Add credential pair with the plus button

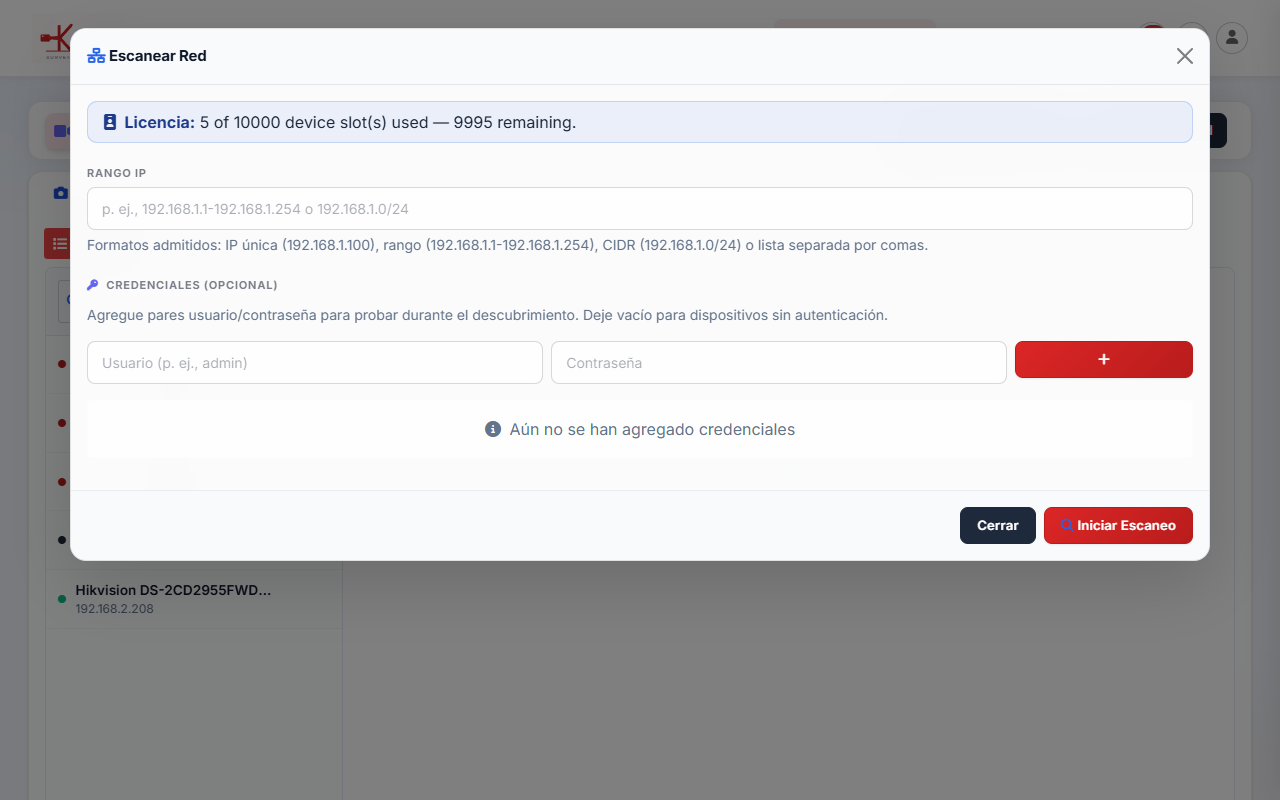[x=1104, y=359]
